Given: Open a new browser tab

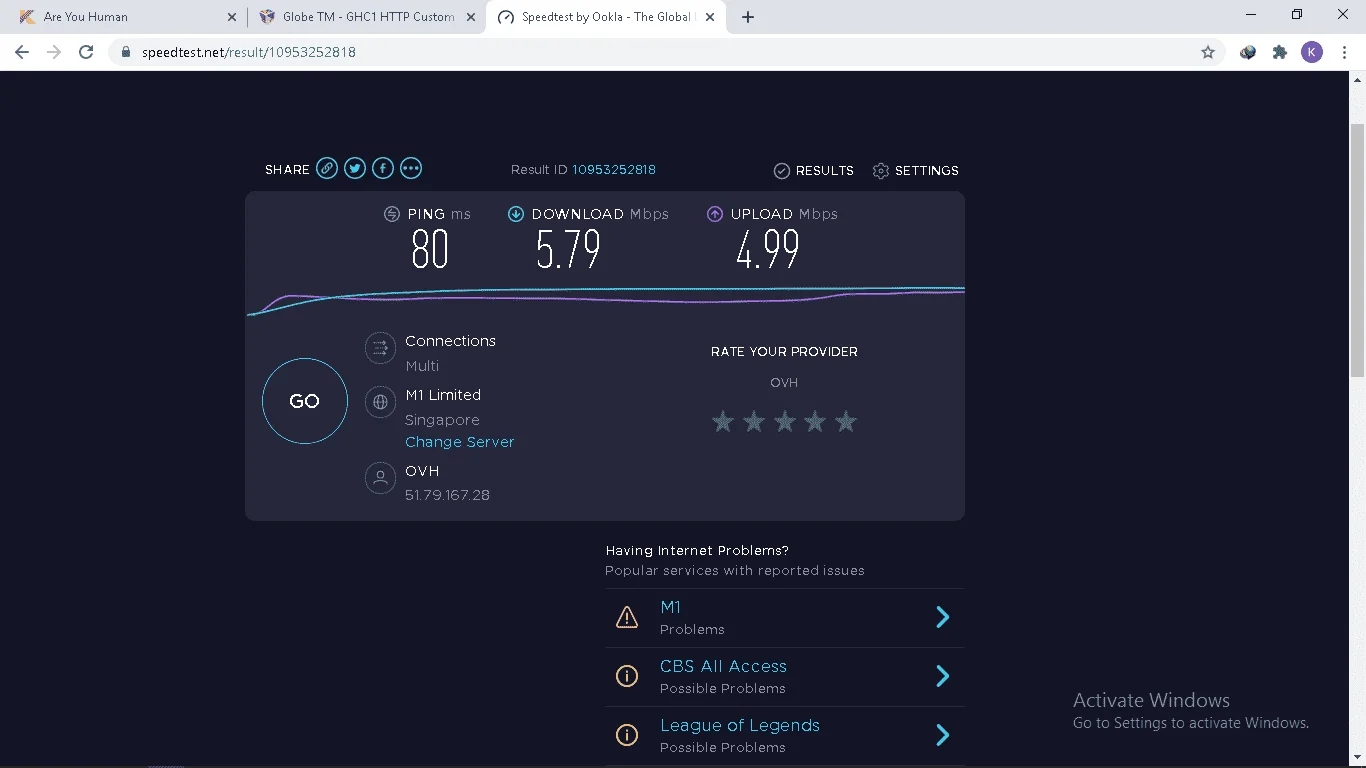Looking at the screenshot, I should coord(748,17).
